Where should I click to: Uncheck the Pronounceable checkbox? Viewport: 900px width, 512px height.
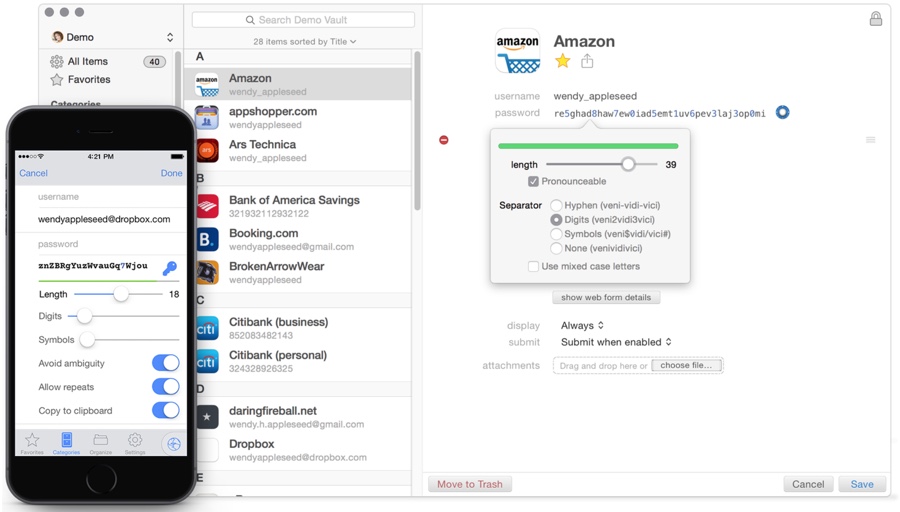click(533, 181)
